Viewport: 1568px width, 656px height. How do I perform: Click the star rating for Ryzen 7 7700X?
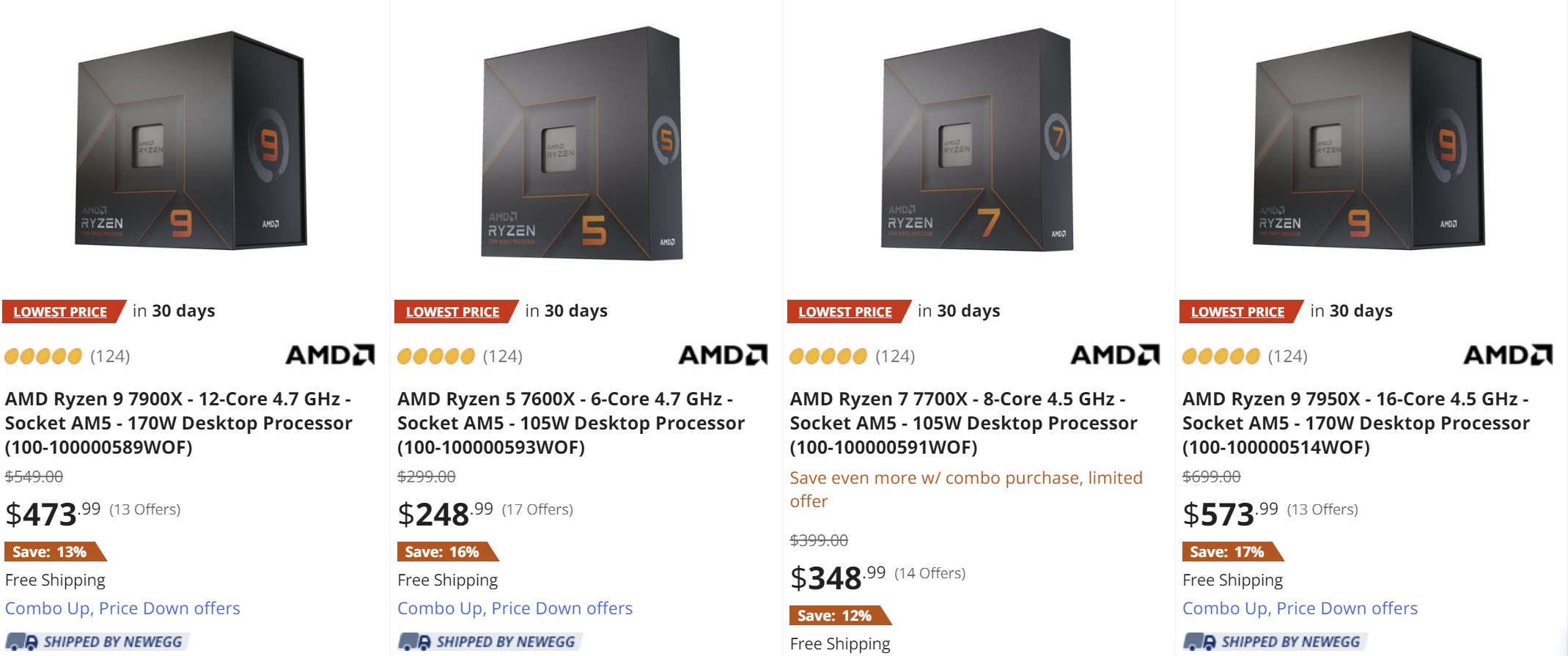coord(829,357)
